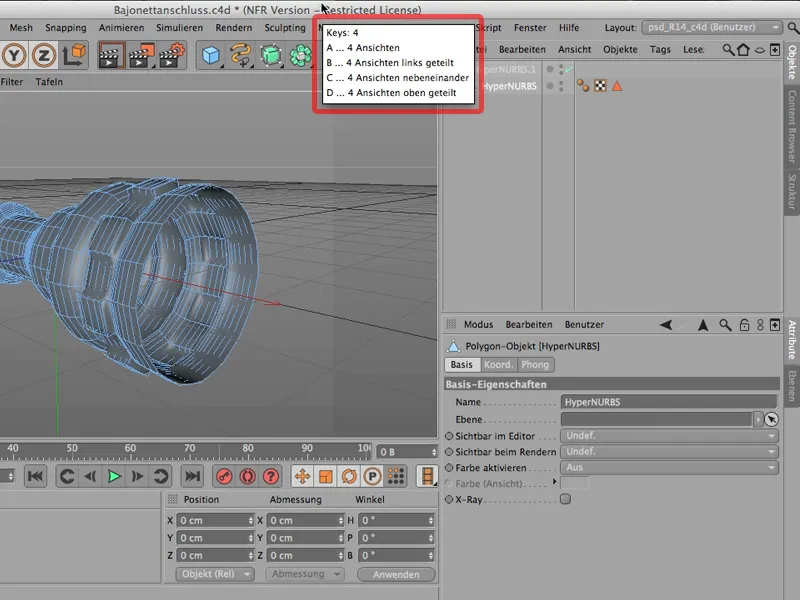Switch to the Phong tab

pos(535,365)
